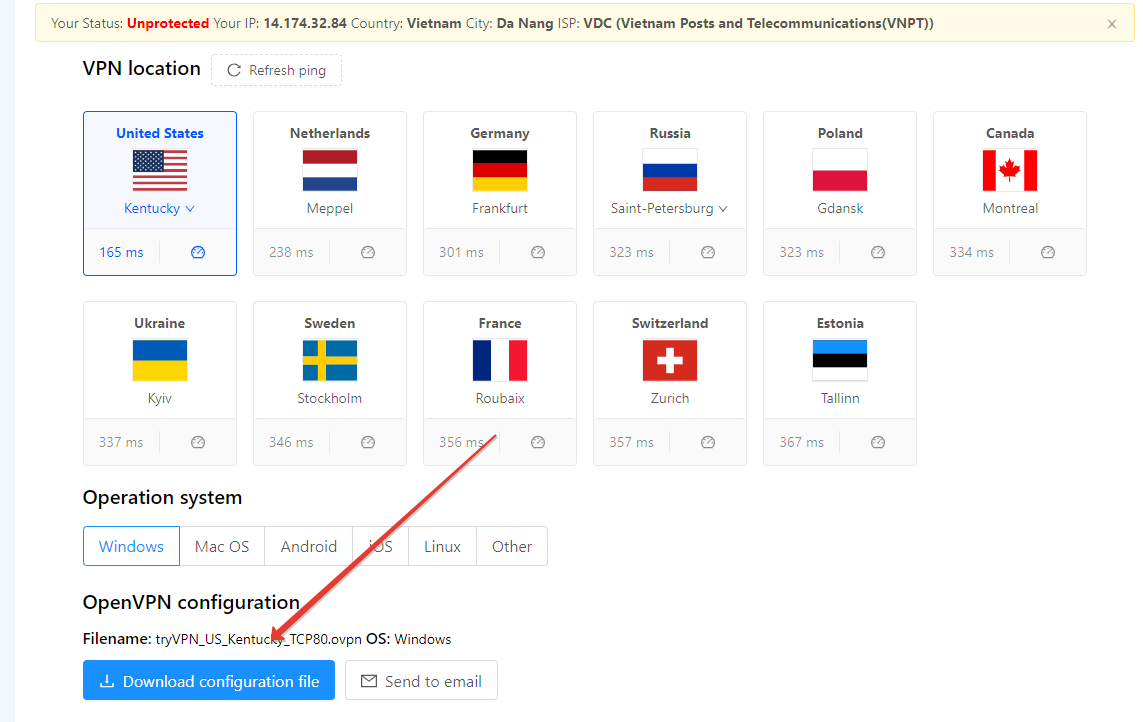Click the Estonia flag
This screenshot has width=1144, height=722.
[840, 360]
